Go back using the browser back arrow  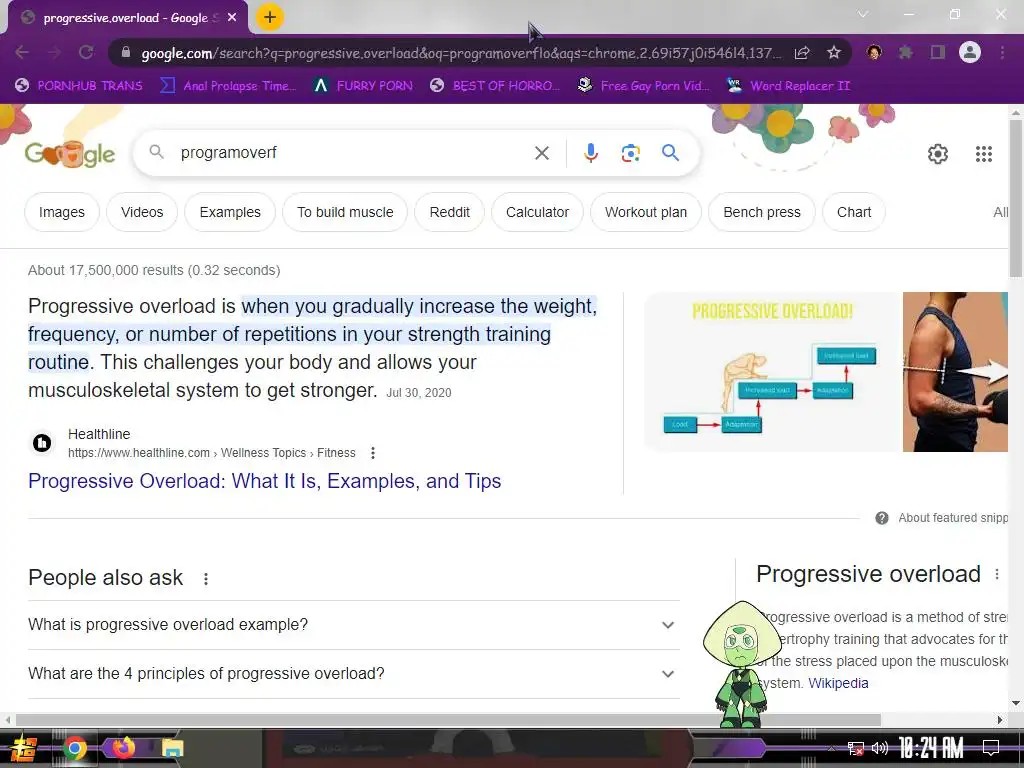click(x=22, y=52)
